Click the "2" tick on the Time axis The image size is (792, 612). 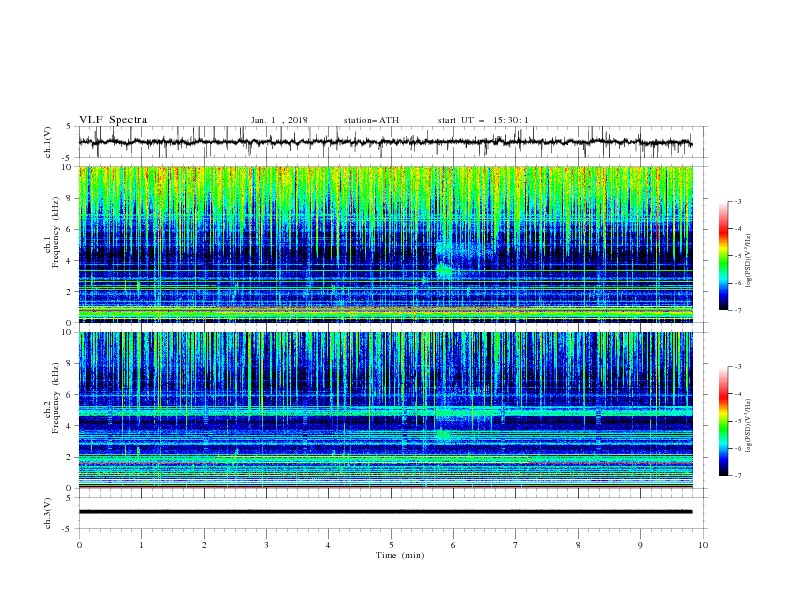click(204, 545)
